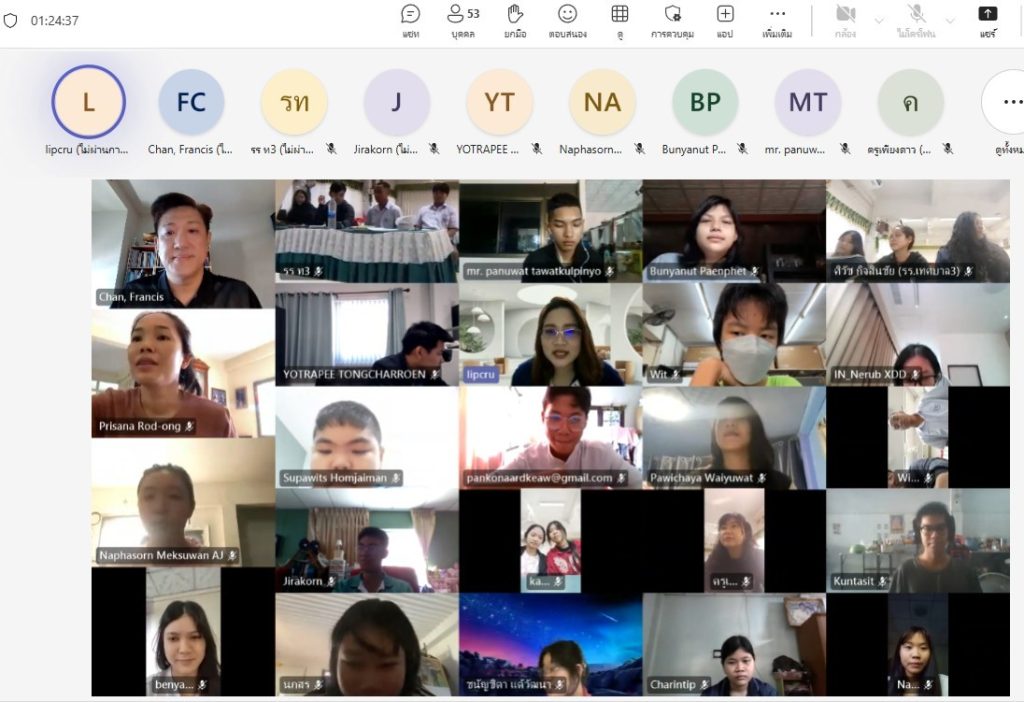Image resolution: width=1024 pixels, height=702 pixels.
Task: Select Chan, Francis video tile
Action: pos(183,243)
